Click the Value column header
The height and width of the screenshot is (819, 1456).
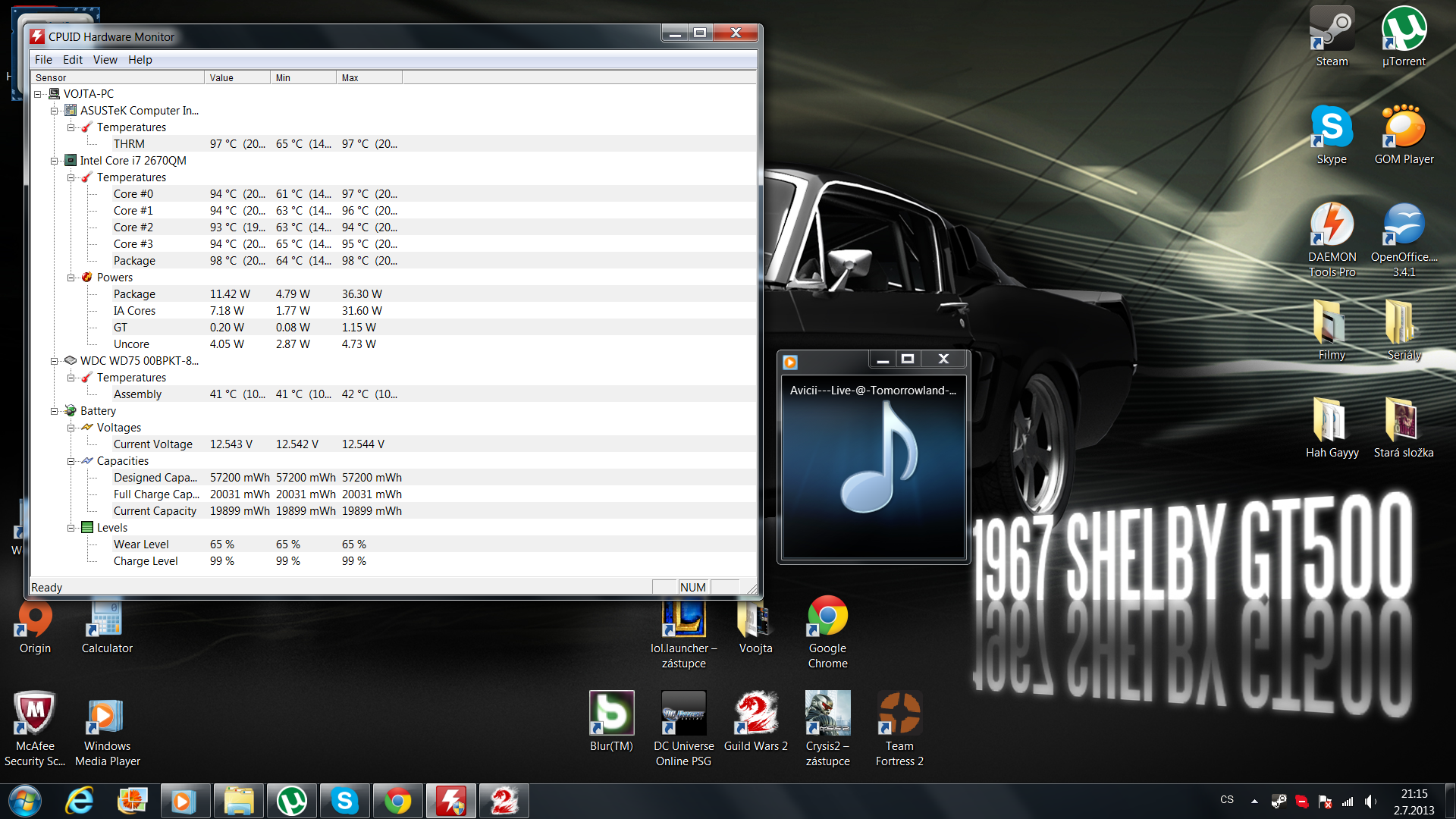click(237, 77)
